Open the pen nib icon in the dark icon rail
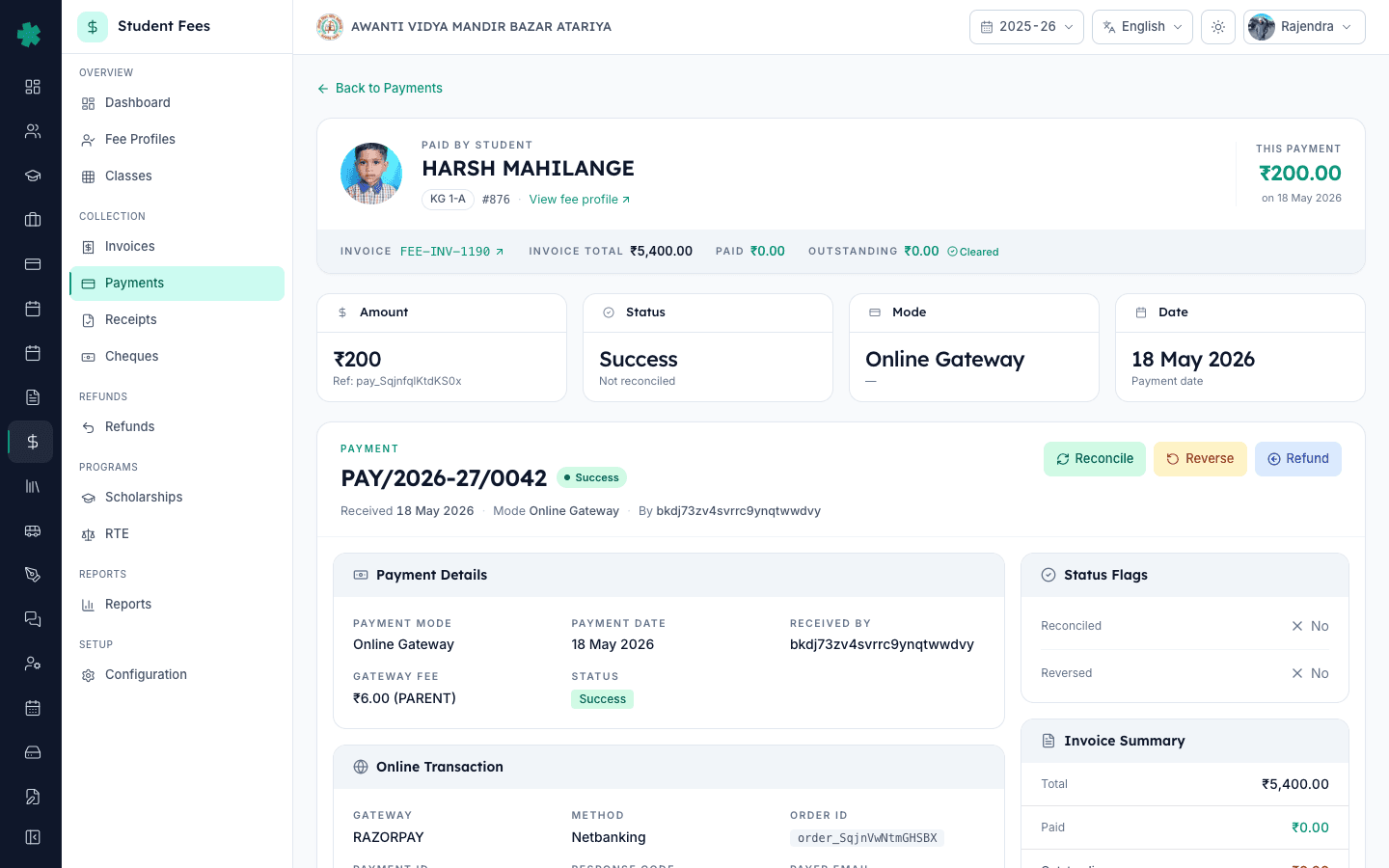The width and height of the screenshot is (1389, 868). pyautogui.click(x=33, y=575)
